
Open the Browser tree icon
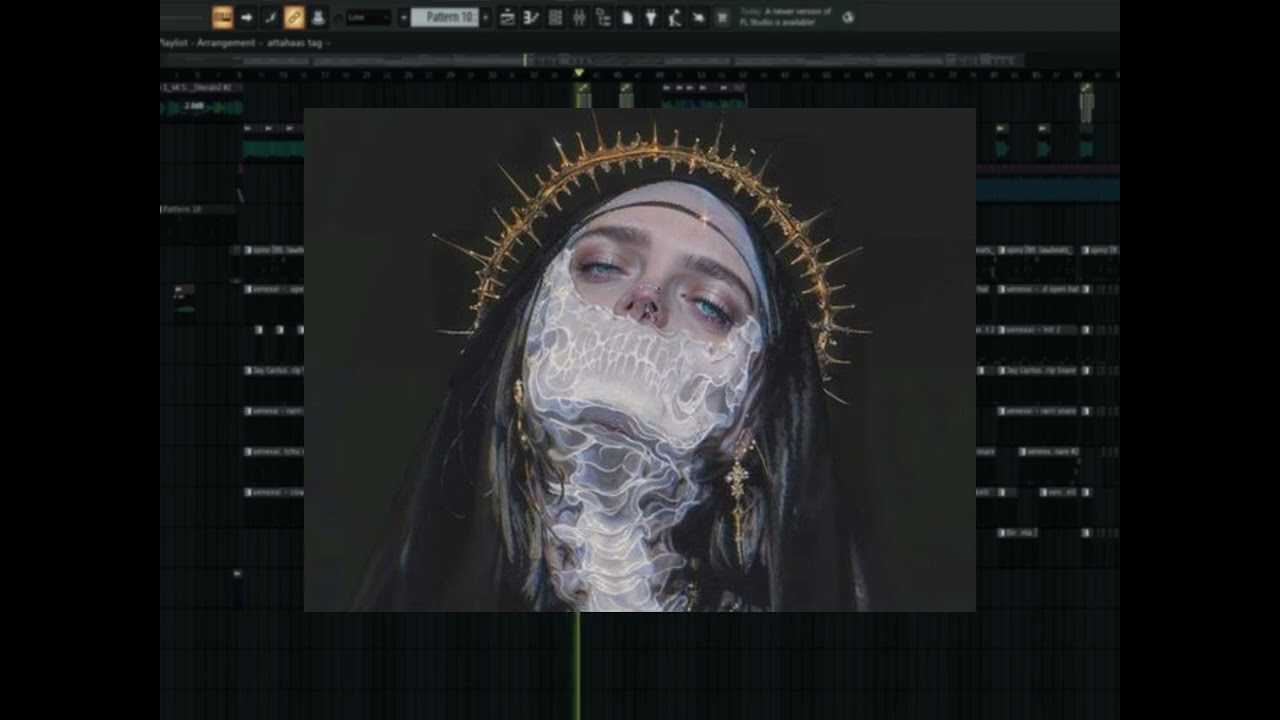[603, 17]
